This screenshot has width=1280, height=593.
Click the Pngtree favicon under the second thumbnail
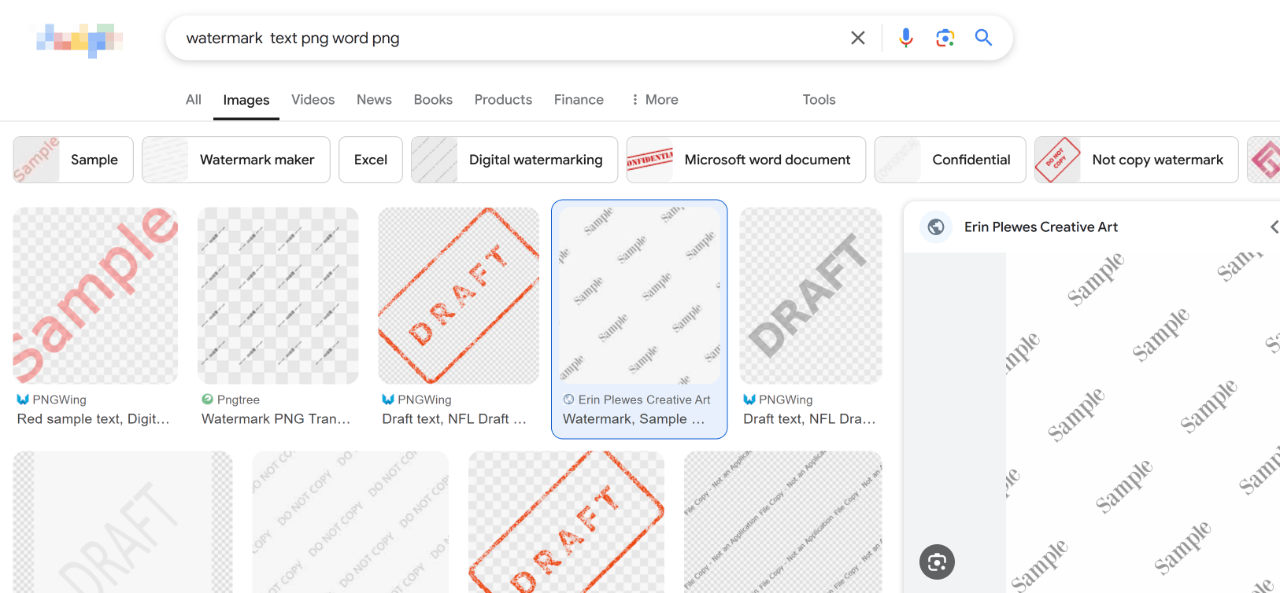[207, 399]
